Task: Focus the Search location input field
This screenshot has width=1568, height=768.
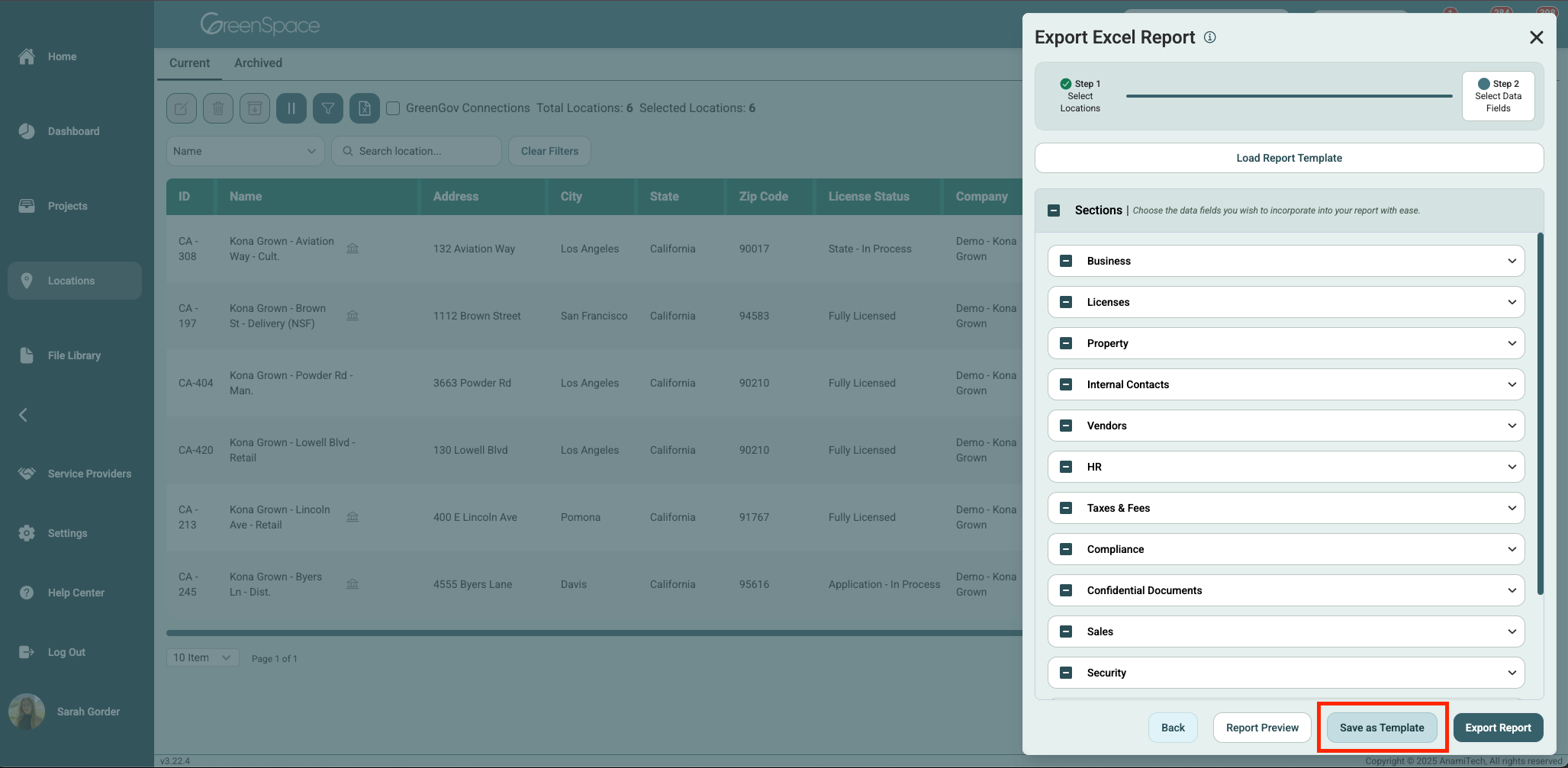Action: click(417, 151)
